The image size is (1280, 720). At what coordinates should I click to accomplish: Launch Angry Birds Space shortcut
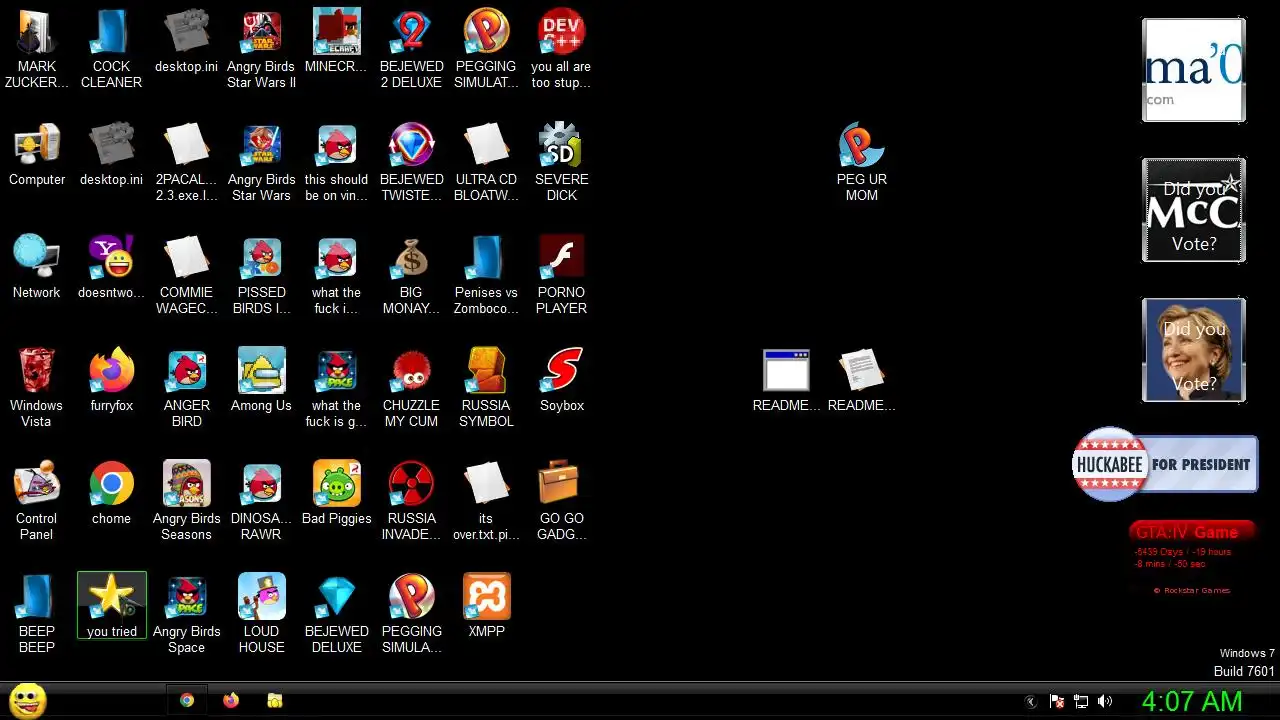(x=186, y=613)
